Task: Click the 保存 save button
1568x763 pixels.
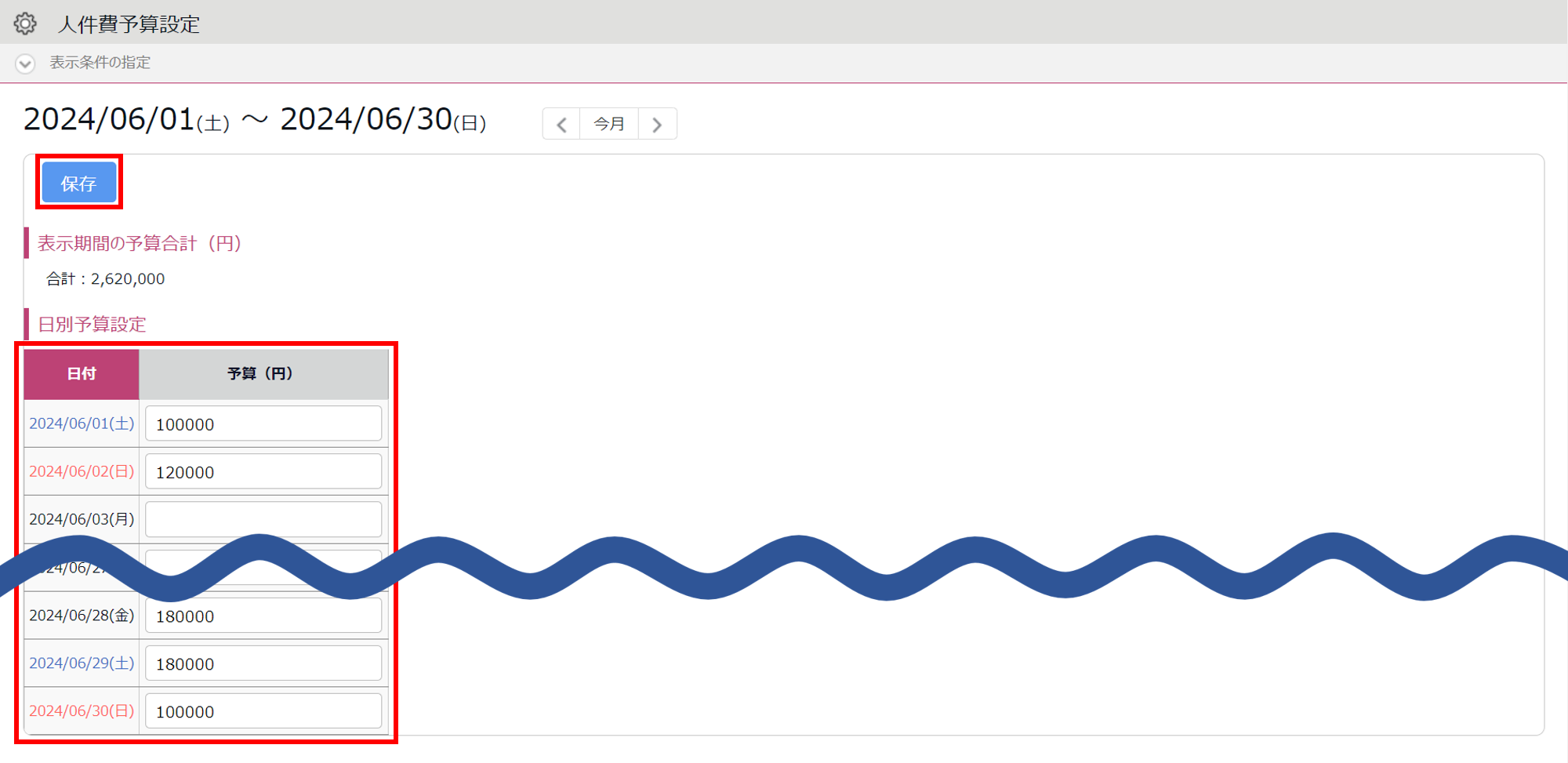Action: [78, 183]
